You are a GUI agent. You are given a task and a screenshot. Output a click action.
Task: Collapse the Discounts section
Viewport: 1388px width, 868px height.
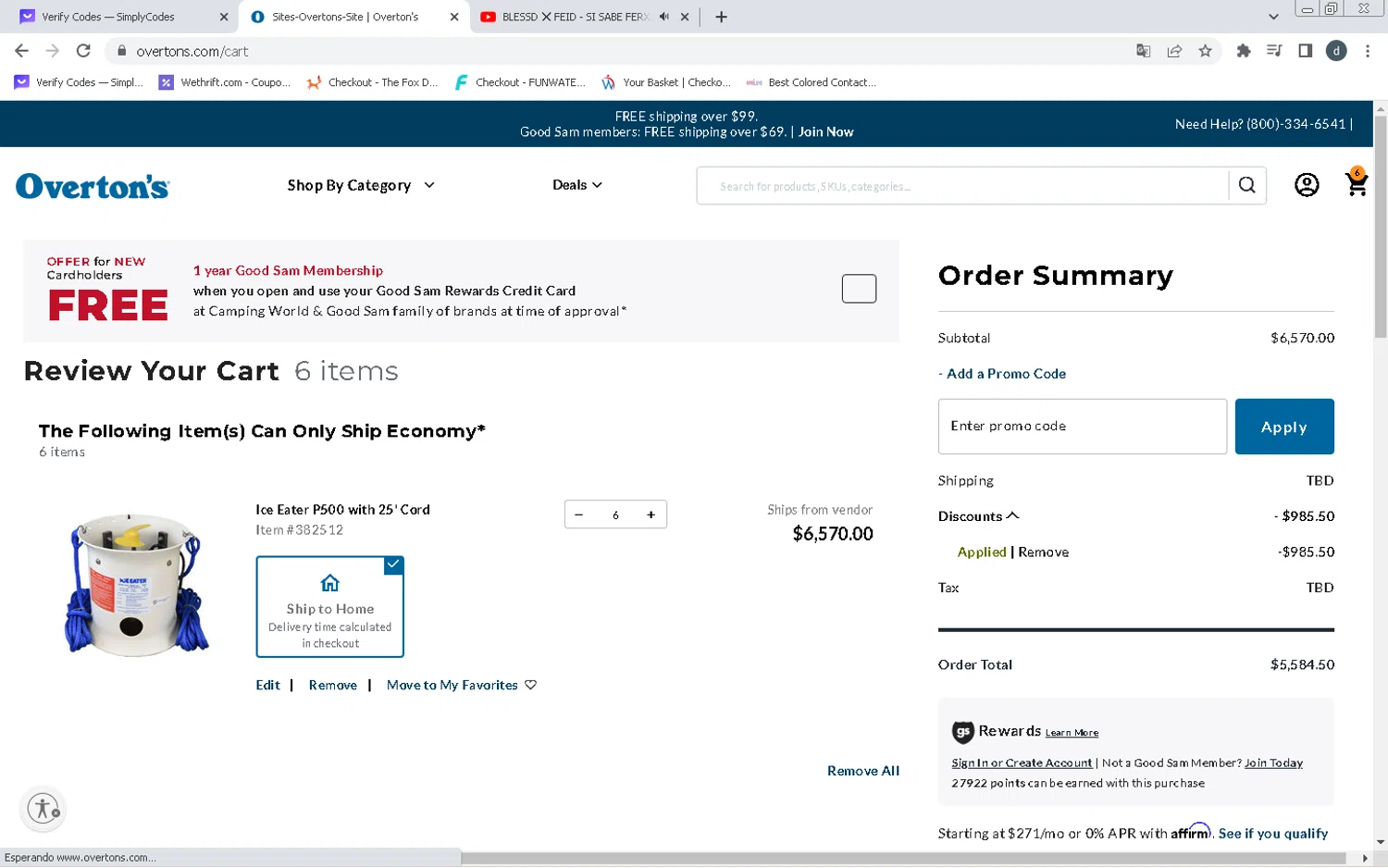pos(978,516)
